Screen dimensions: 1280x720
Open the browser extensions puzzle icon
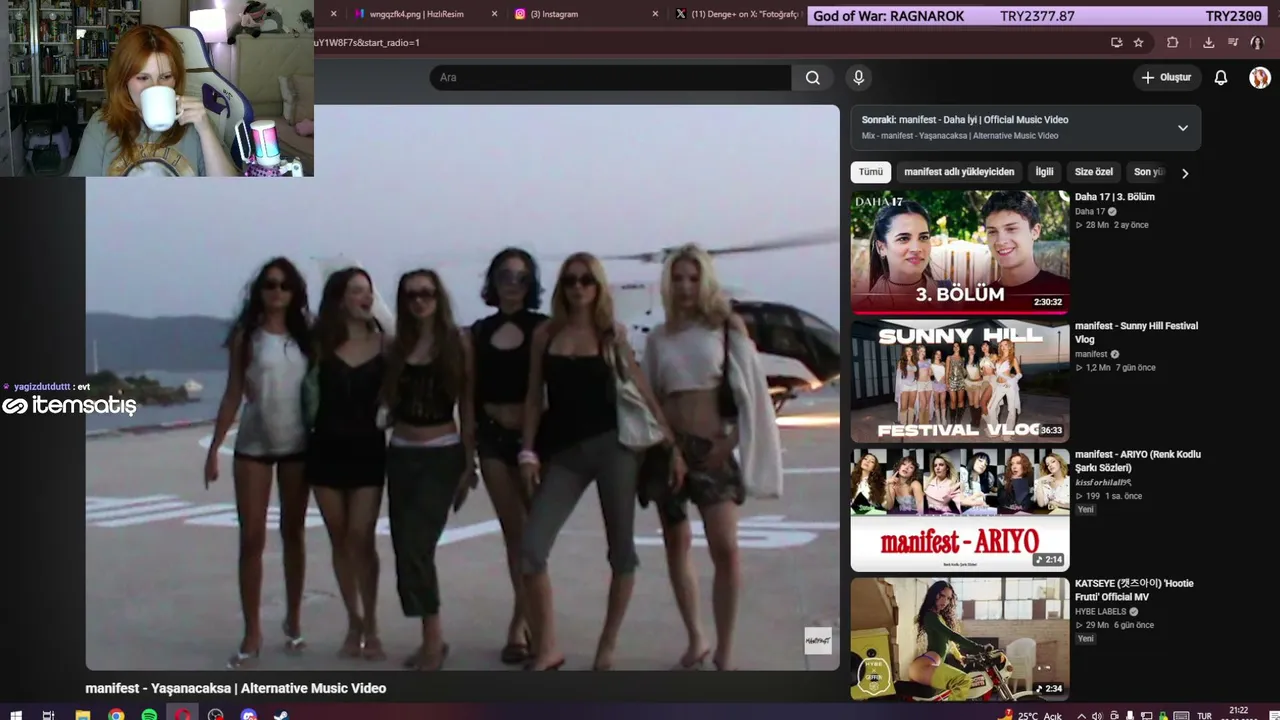(1173, 43)
